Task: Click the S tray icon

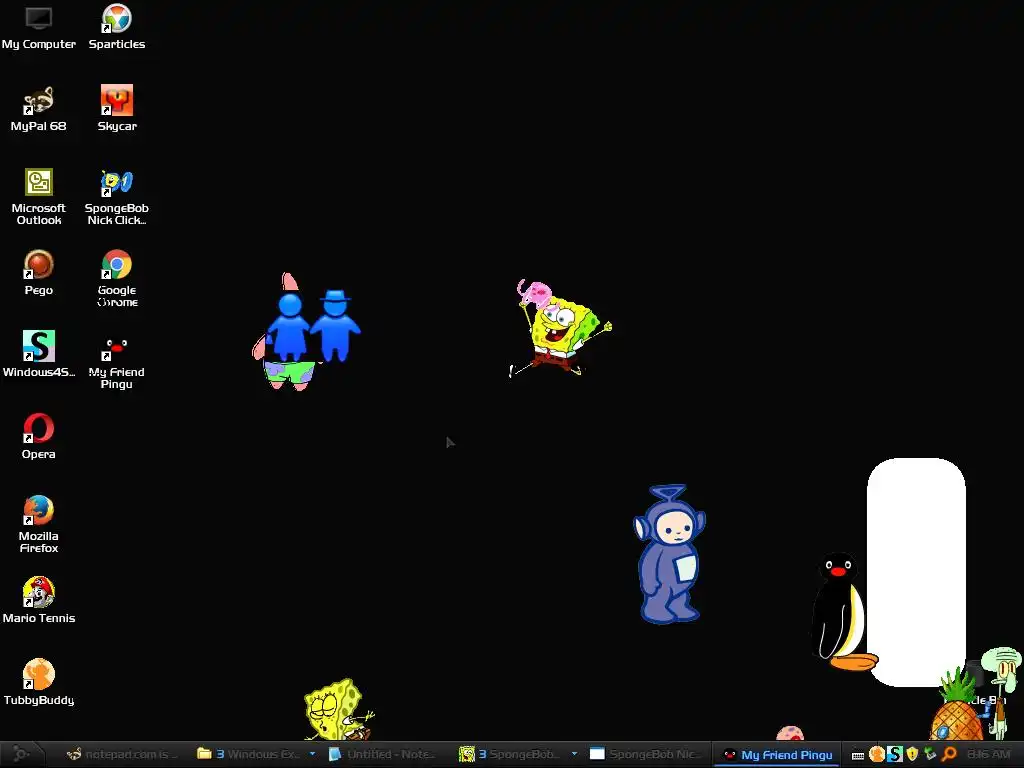Action: [895, 754]
